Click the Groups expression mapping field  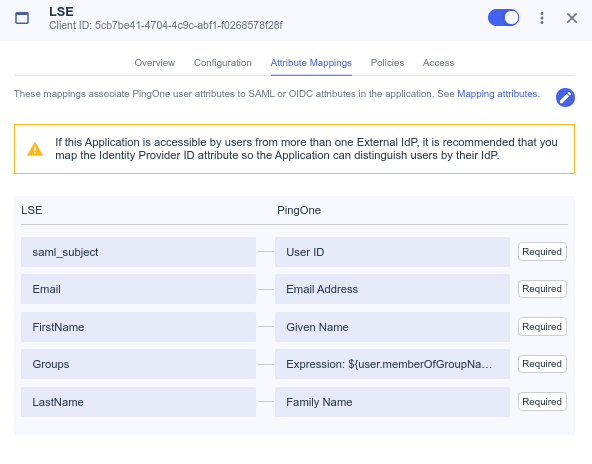392,364
